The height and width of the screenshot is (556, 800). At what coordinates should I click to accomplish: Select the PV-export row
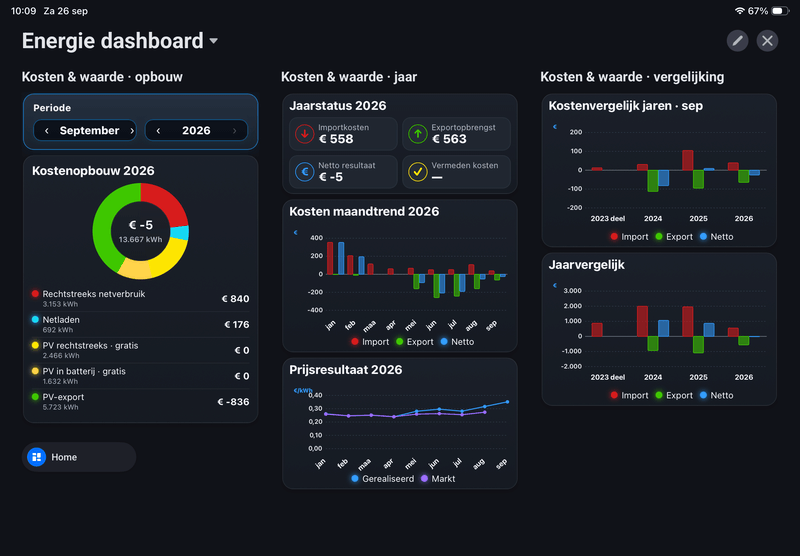pyautogui.click(x=140, y=401)
